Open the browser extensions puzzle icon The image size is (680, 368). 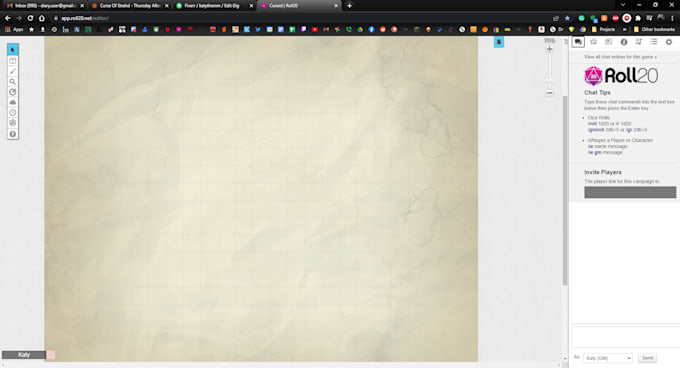638,18
